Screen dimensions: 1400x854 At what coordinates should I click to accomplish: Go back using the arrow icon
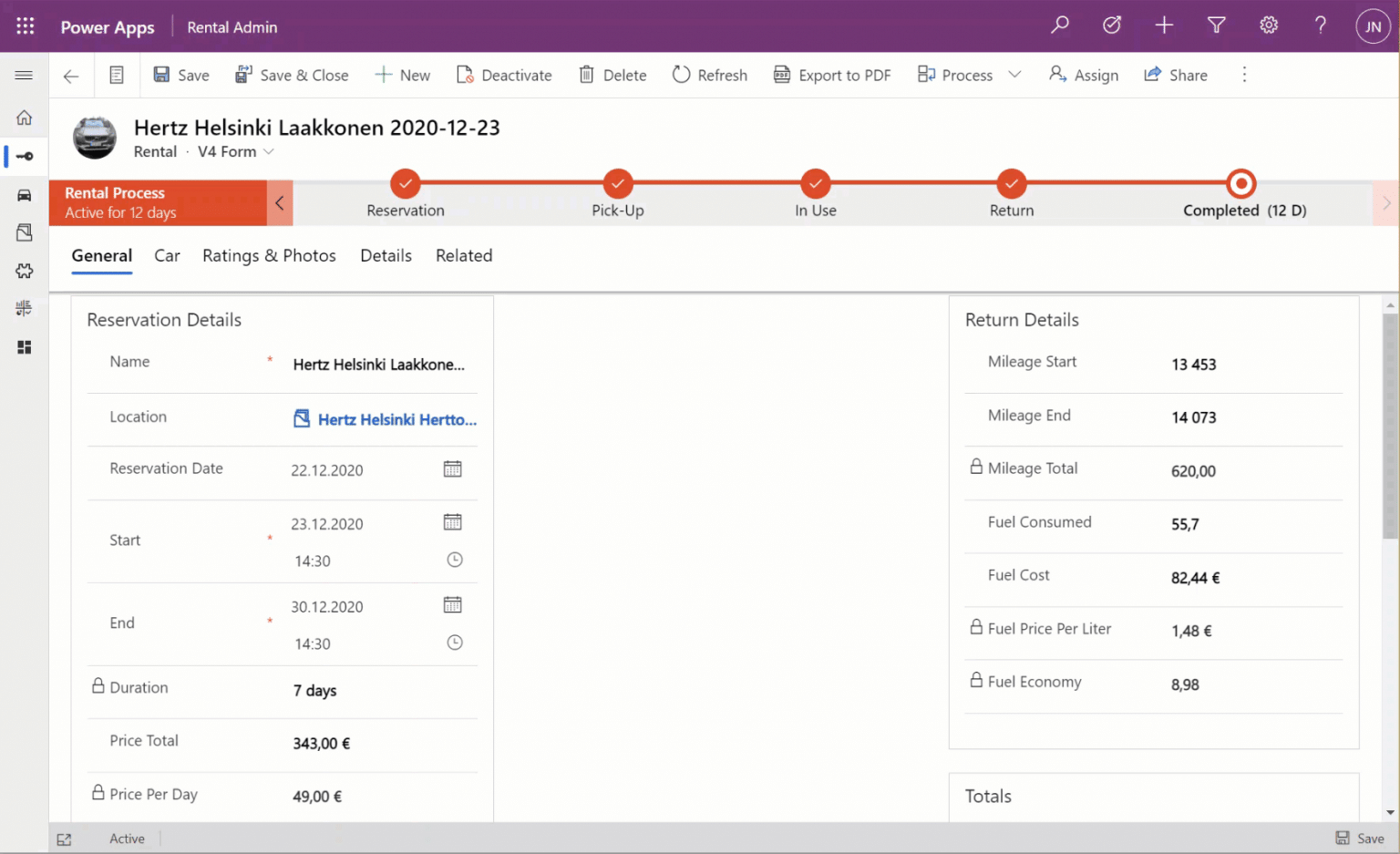click(71, 76)
